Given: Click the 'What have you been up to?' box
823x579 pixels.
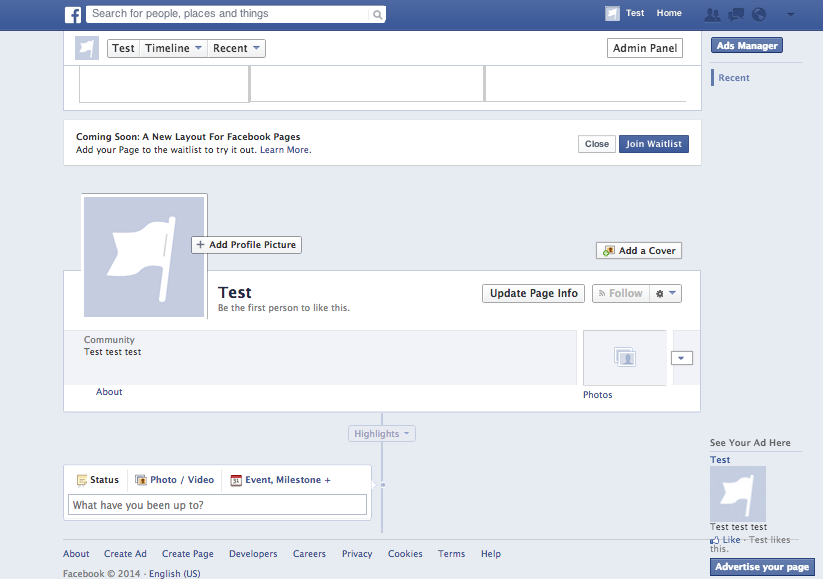Looking at the screenshot, I should (217, 505).
